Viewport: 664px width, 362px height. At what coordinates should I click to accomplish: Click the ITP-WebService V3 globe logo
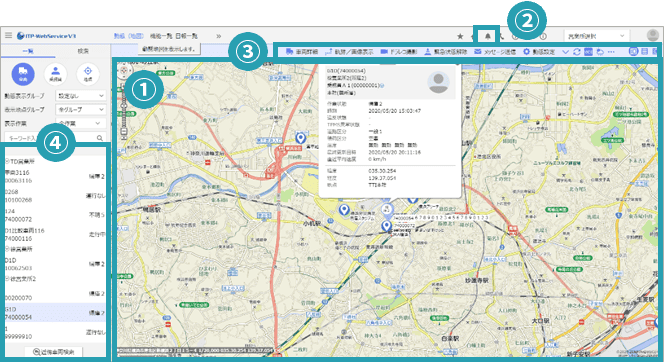[x=20, y=36]
